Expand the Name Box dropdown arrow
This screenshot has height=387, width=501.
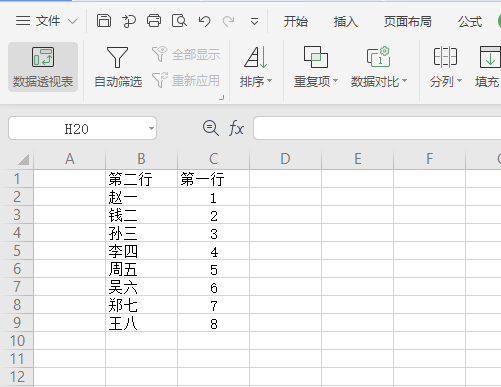pos(151,129)
